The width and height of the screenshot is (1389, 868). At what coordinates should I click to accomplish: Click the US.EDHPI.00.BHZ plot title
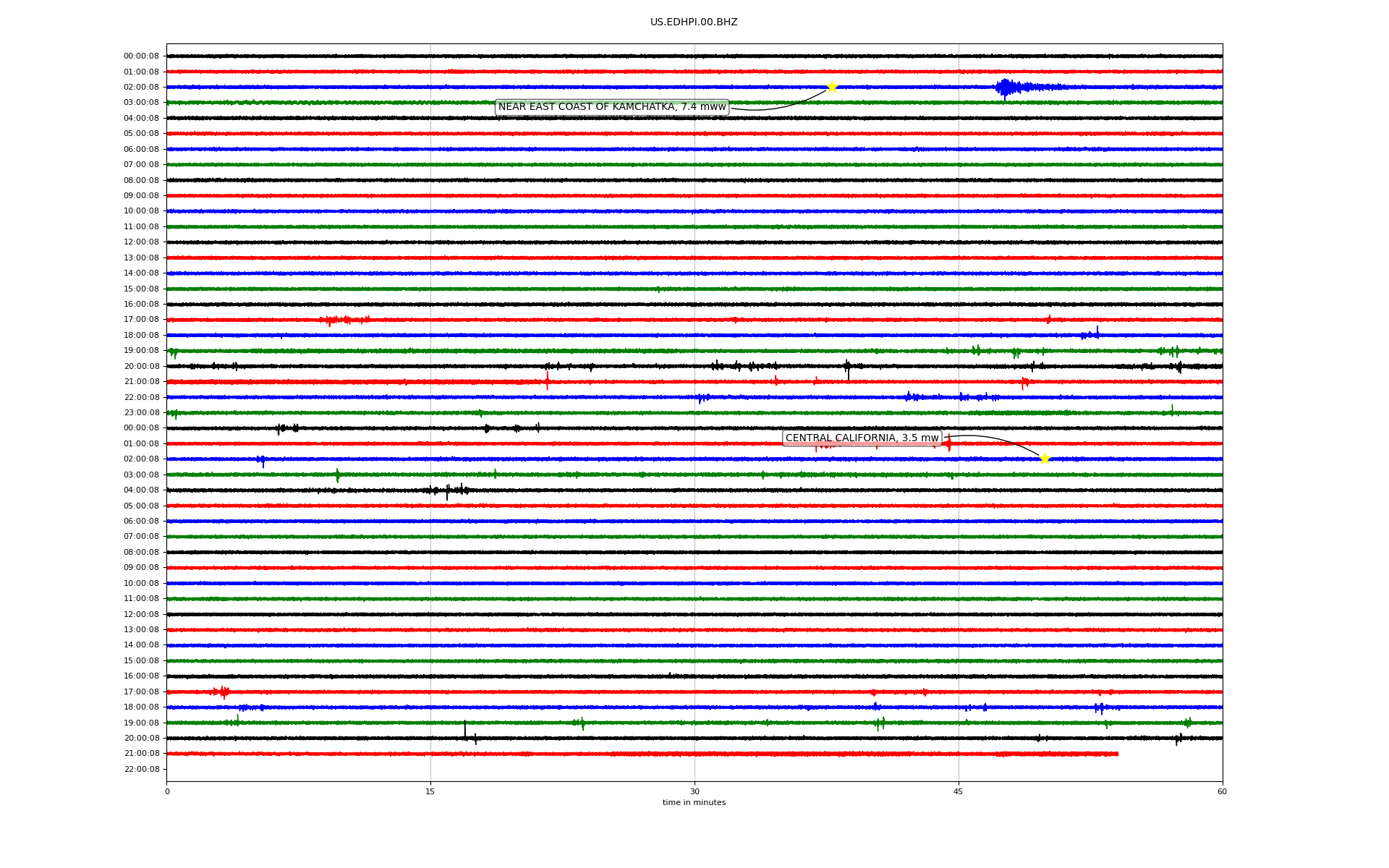tap(693, 22)
